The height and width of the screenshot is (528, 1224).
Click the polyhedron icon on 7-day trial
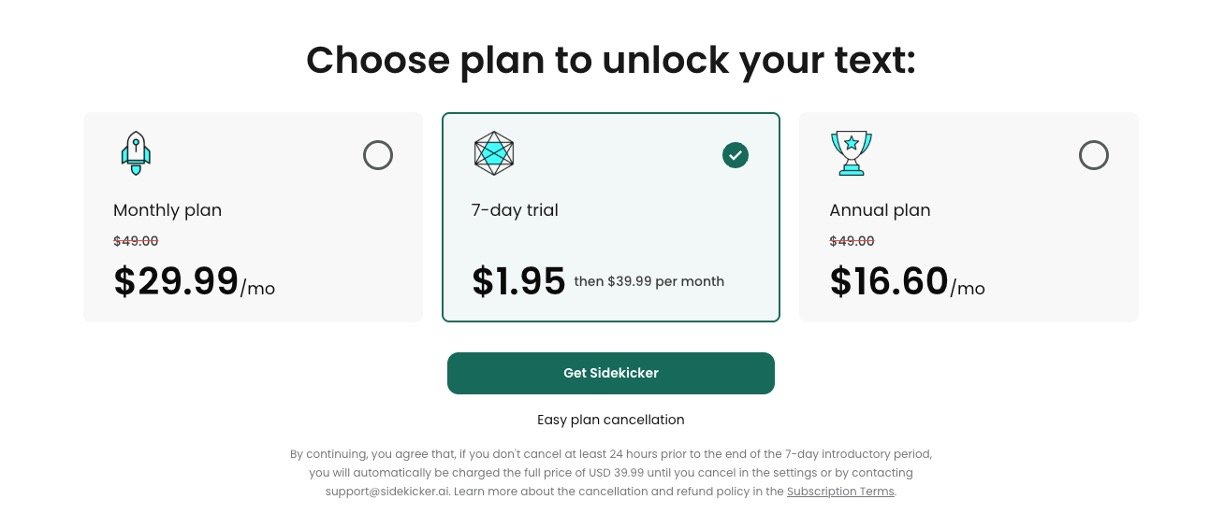[494, 153]
